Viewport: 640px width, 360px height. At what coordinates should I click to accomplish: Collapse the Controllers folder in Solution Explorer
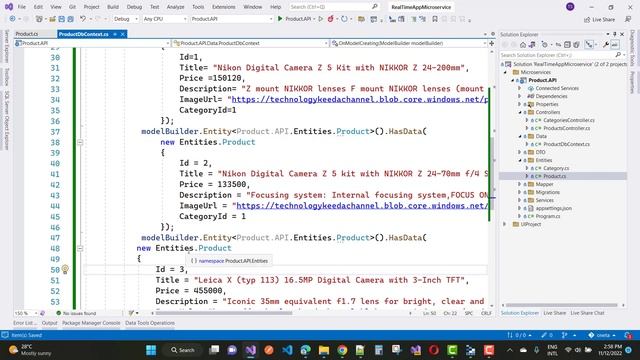520,112
